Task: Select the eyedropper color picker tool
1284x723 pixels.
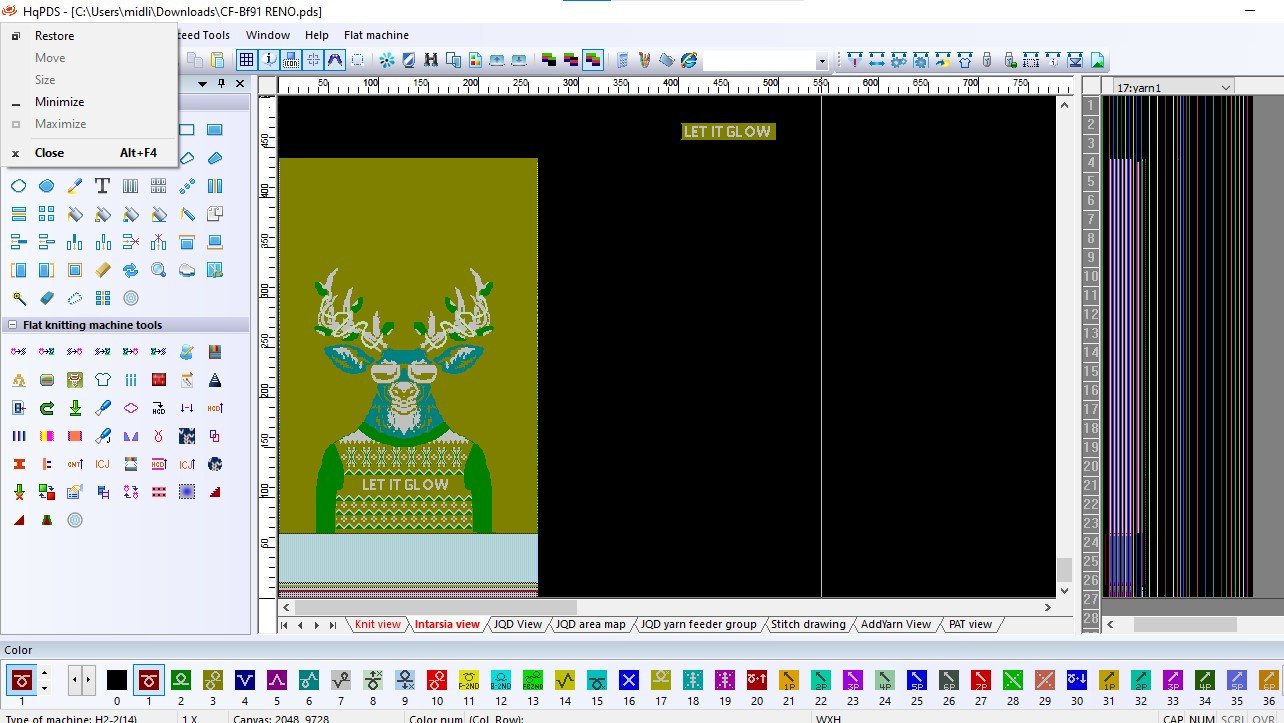Action: (x=74, y=186)
